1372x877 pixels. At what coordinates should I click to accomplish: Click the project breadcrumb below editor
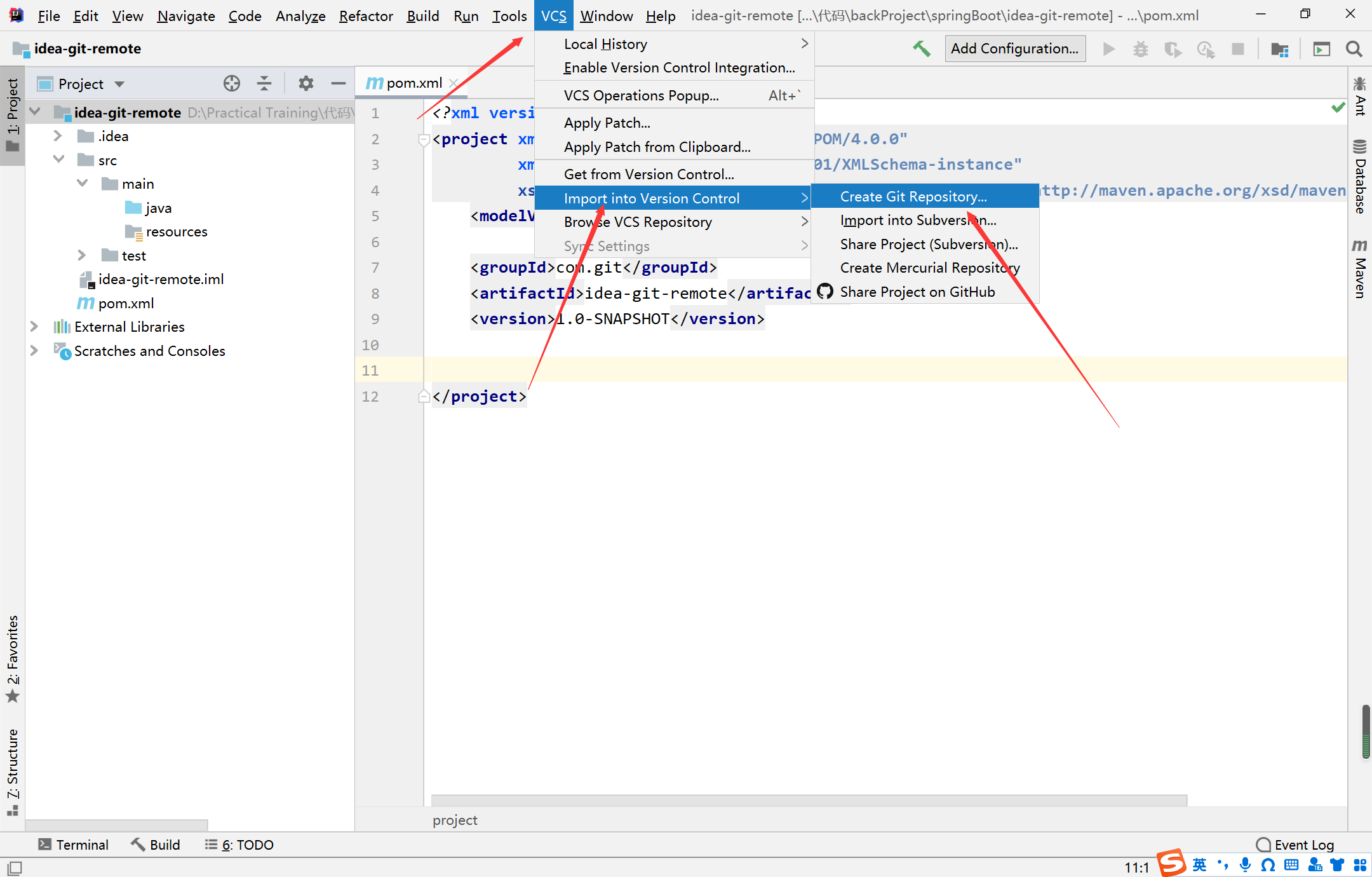[x=455, y=820]
